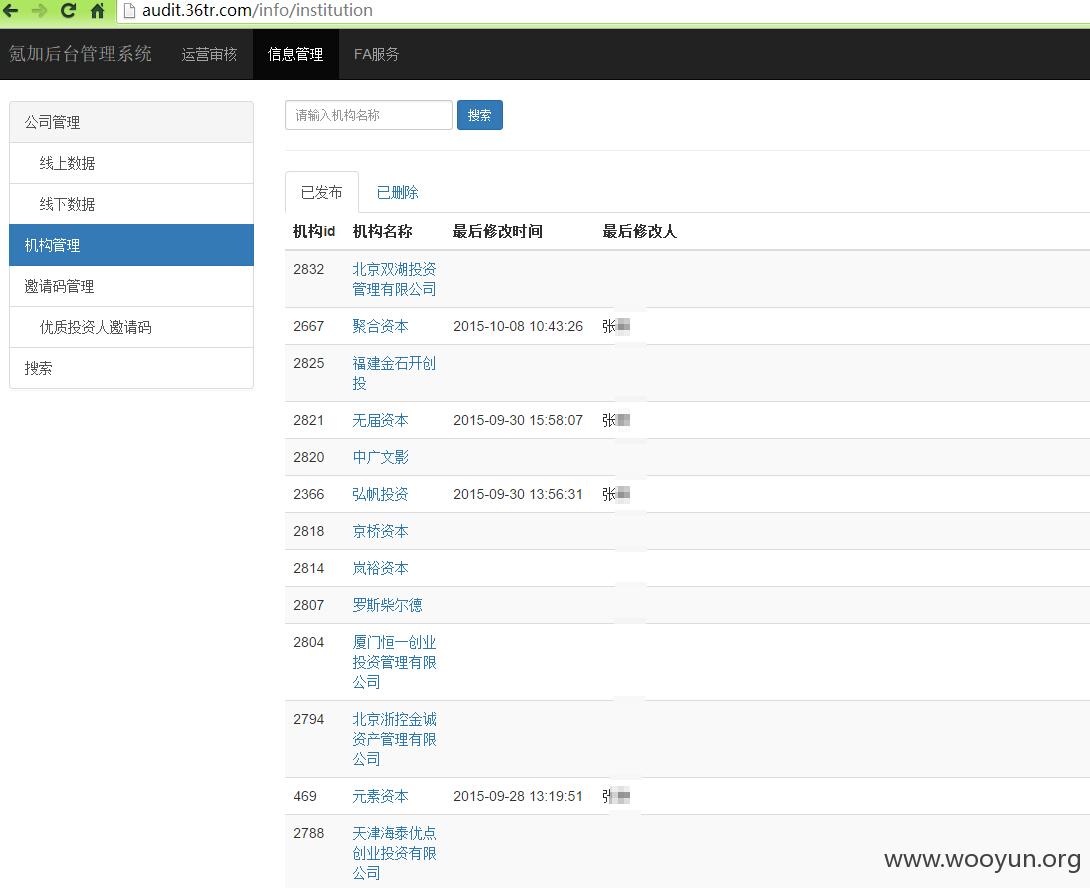Focus the 请输入机构名称 search field
Screen dimensions: 1090x888
[368, 115]
